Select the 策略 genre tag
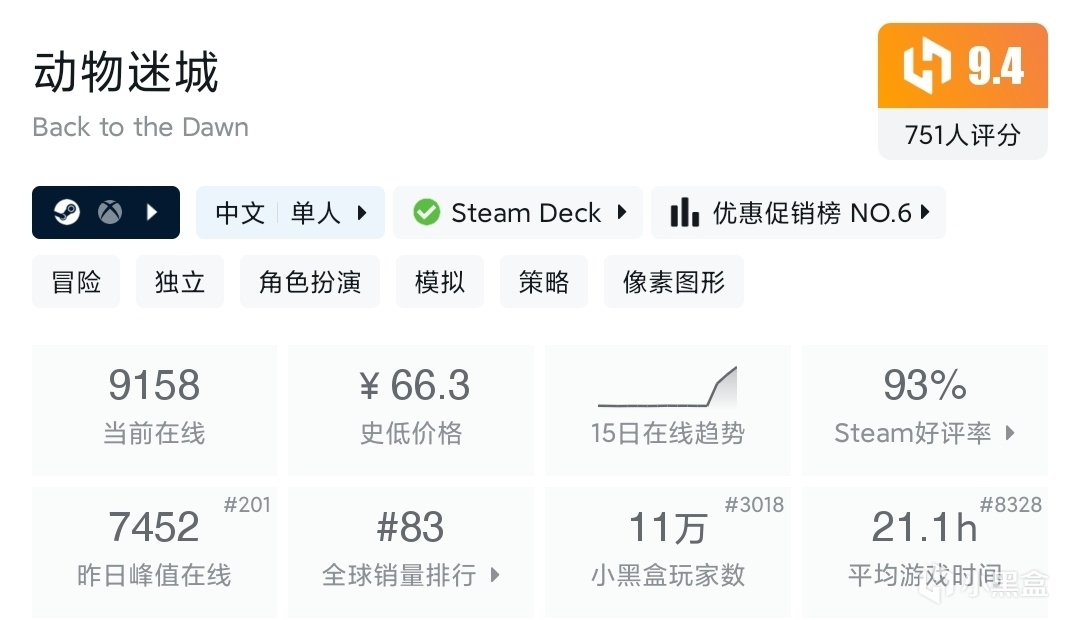This screenshot has height=620, width=1080. point(544,282)
